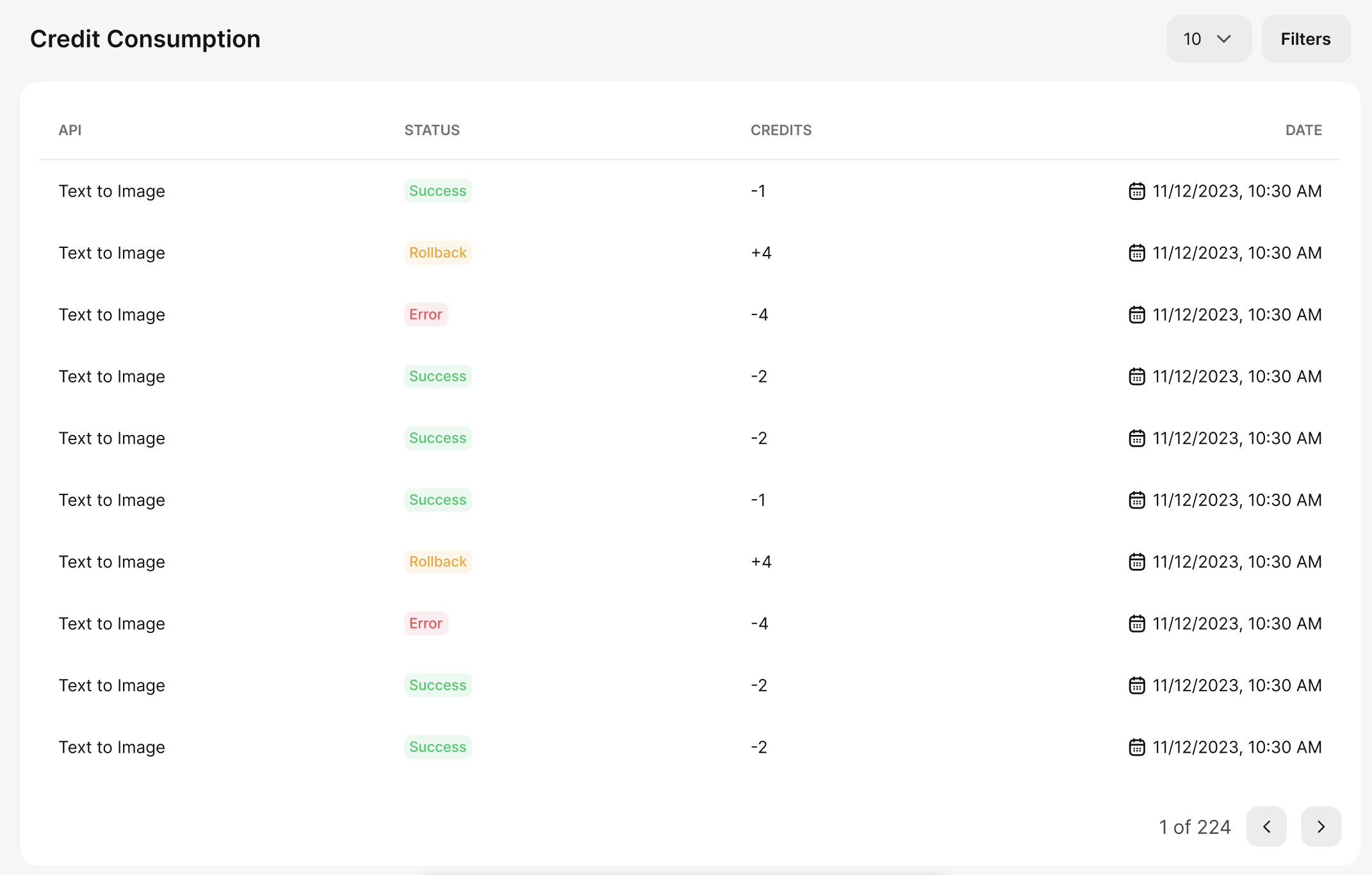The image size is (1372, 875).
Task: Sort by the STATUS column header
Action: [432, 130]
